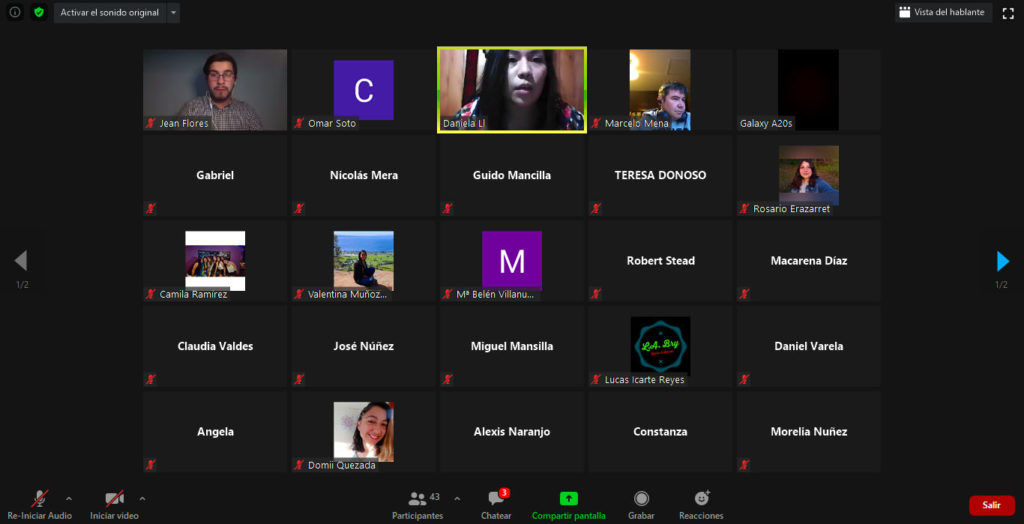The image size is (1024, 524).
Task: Click the green encryption shield icon
Action: click(39, 13)
